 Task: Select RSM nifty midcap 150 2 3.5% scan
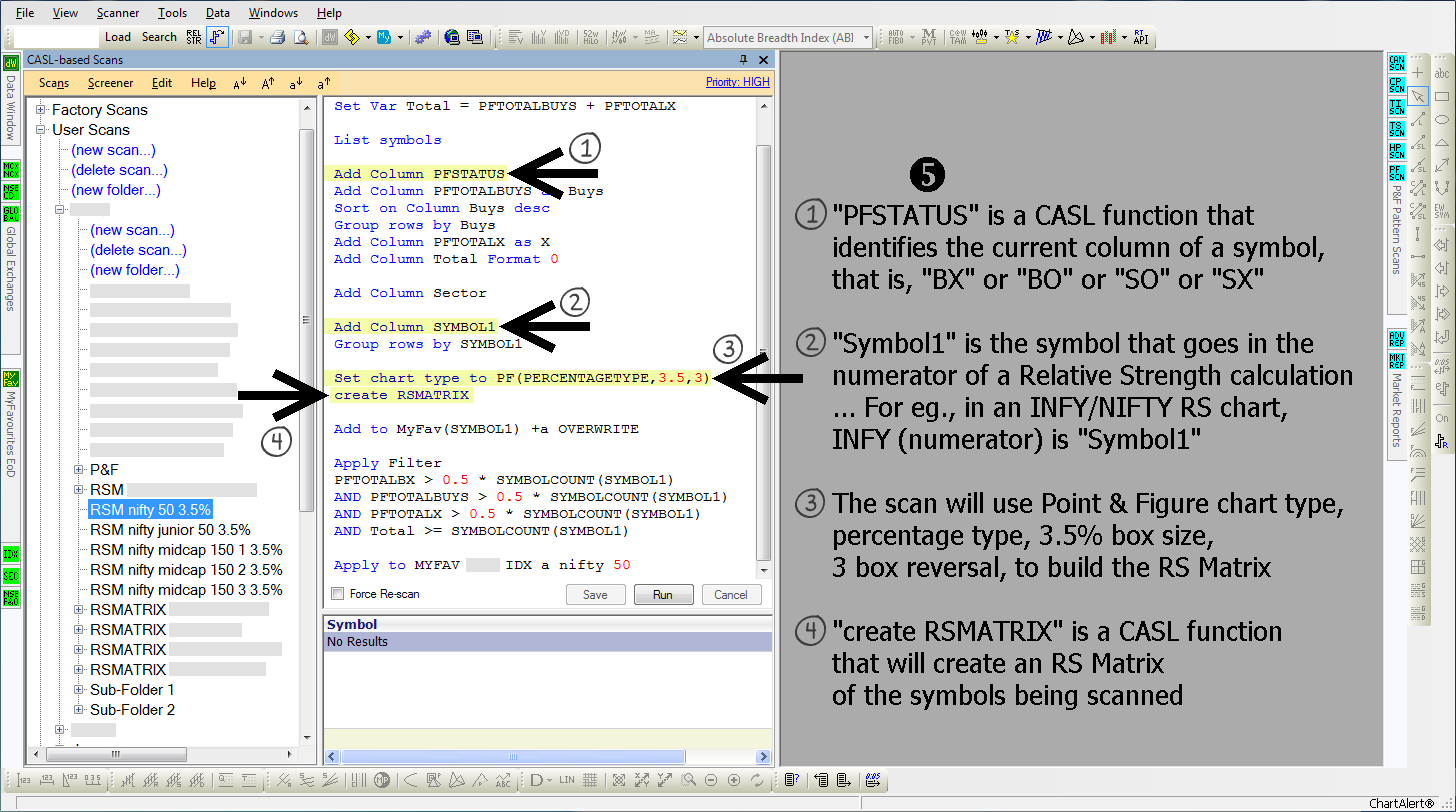click(x=186, y=570)
